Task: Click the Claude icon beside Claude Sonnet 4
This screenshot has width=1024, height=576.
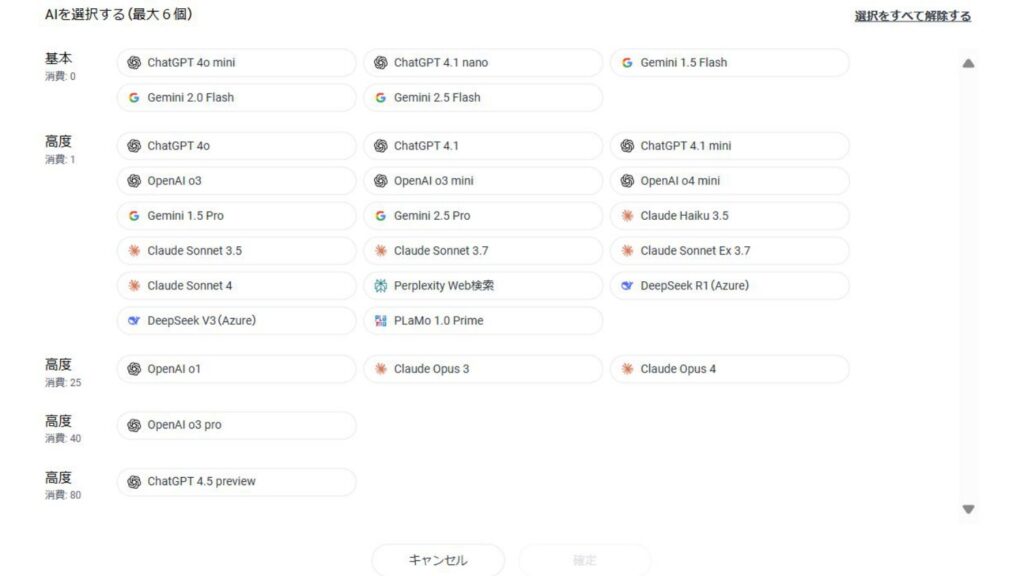Action: coord(134,285)
